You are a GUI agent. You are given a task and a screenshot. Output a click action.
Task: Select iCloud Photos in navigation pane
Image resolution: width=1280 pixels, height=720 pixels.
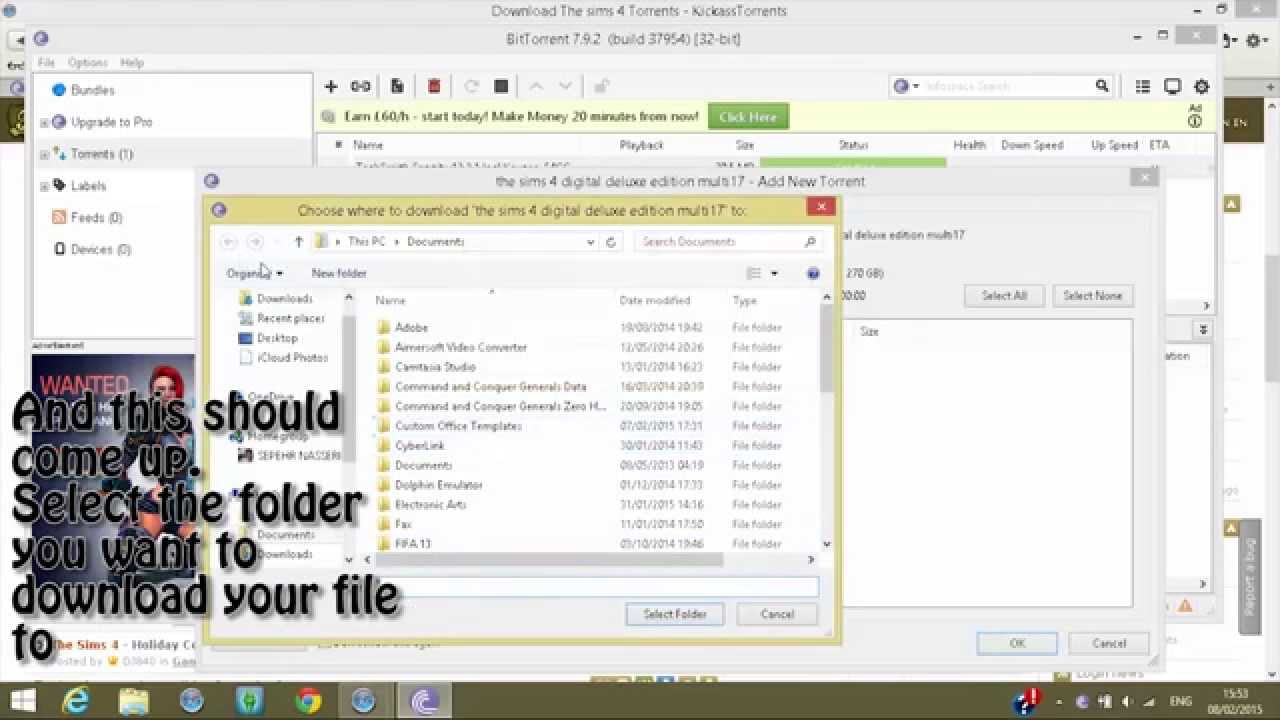click(292, 357)
